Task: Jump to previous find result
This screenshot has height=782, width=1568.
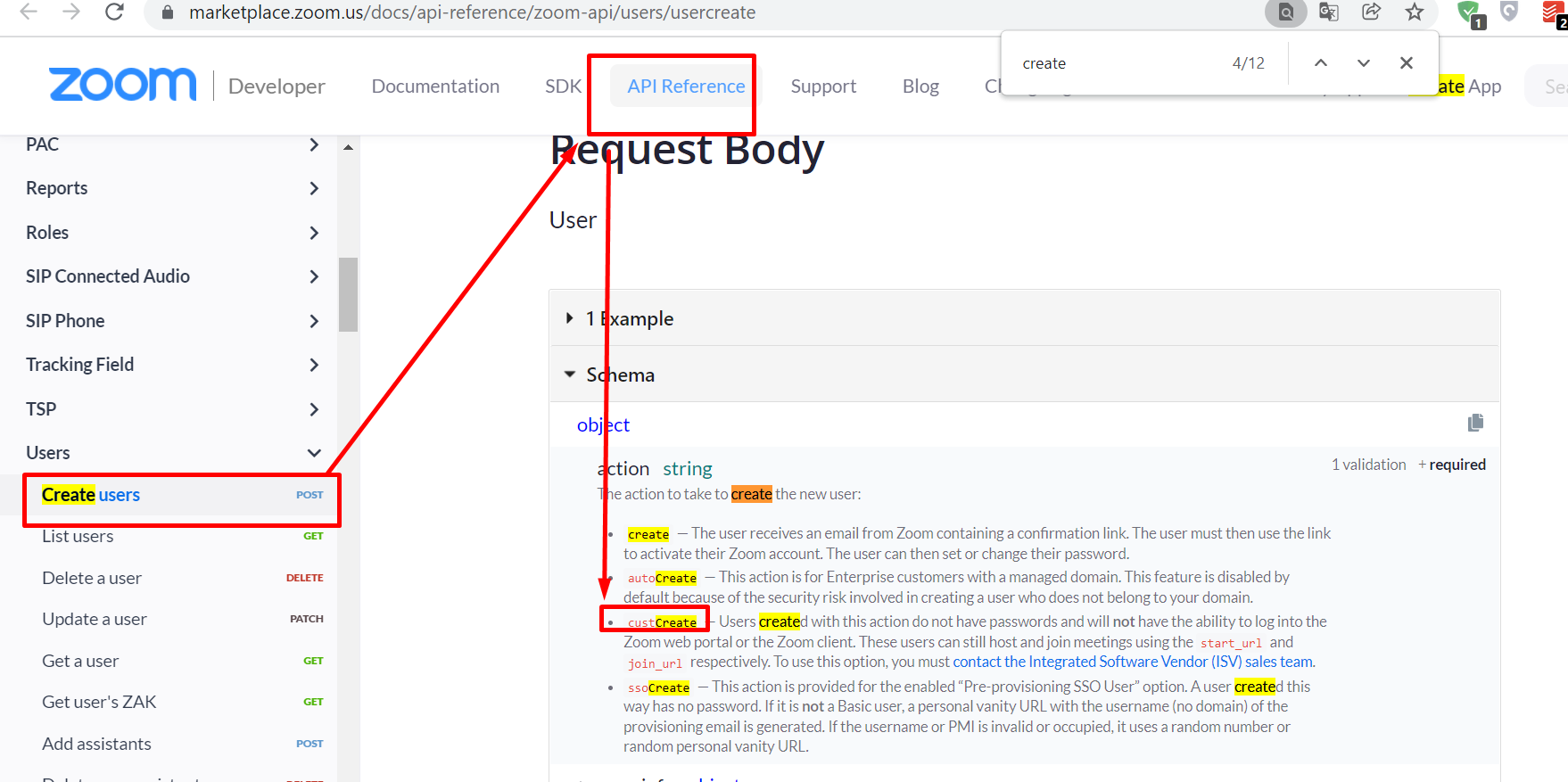Action: click(1321, 63)
